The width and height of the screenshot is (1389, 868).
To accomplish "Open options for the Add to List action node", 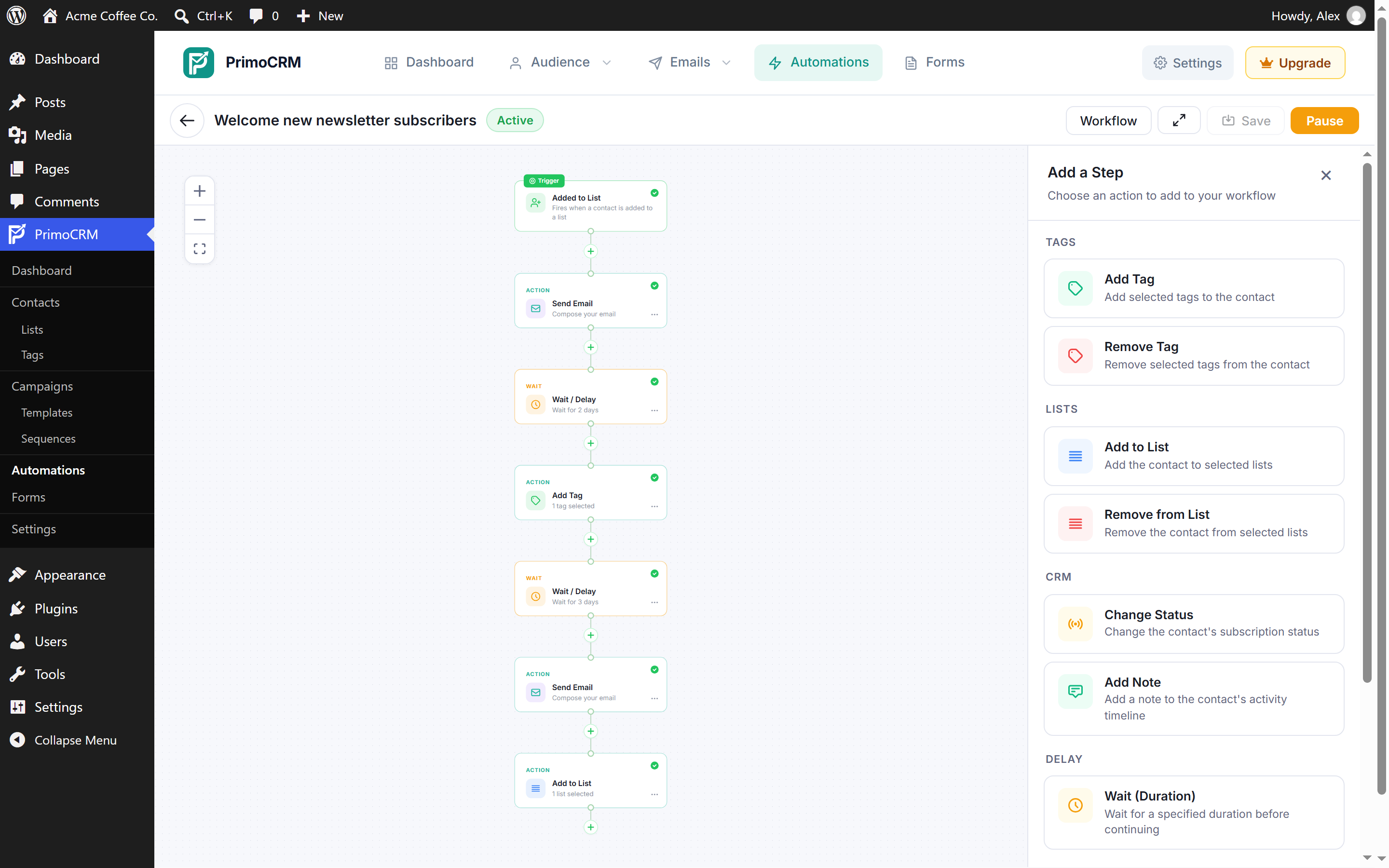I will pyautogui.click(x=654, y=794).
